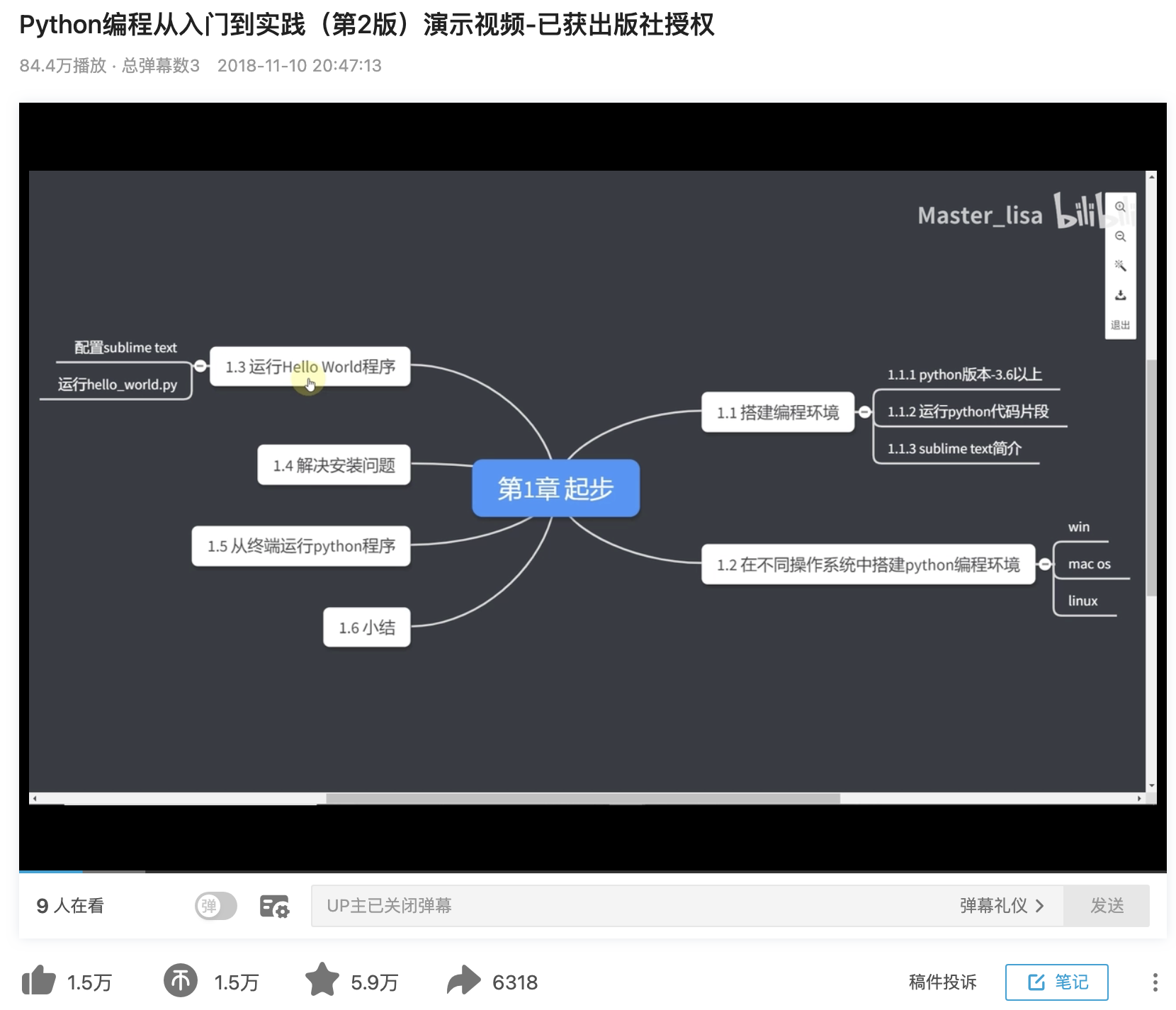Select the zoom-in magnifier icon
The image size is (1176, 1010).
[x=1121, y=208]
